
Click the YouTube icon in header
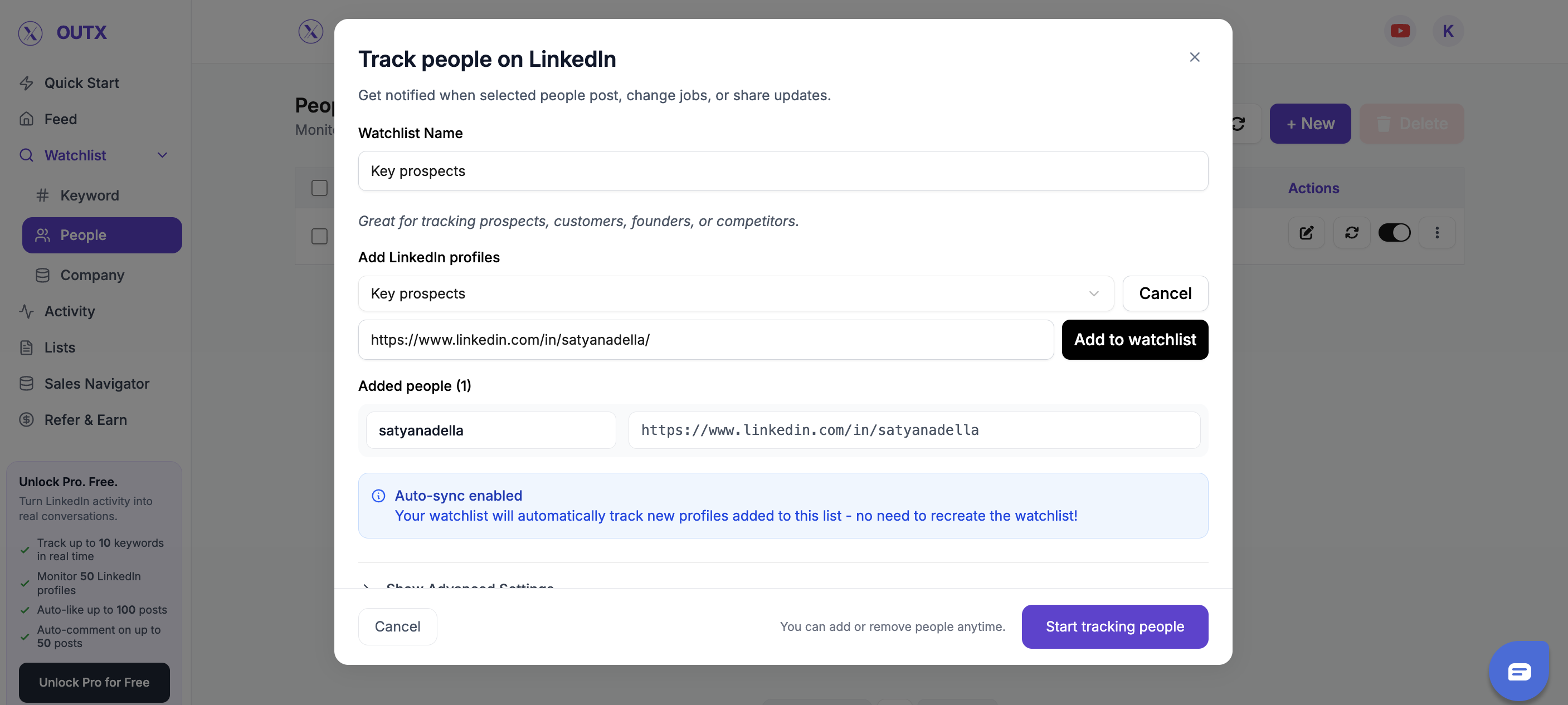[x=1399, y=31]
